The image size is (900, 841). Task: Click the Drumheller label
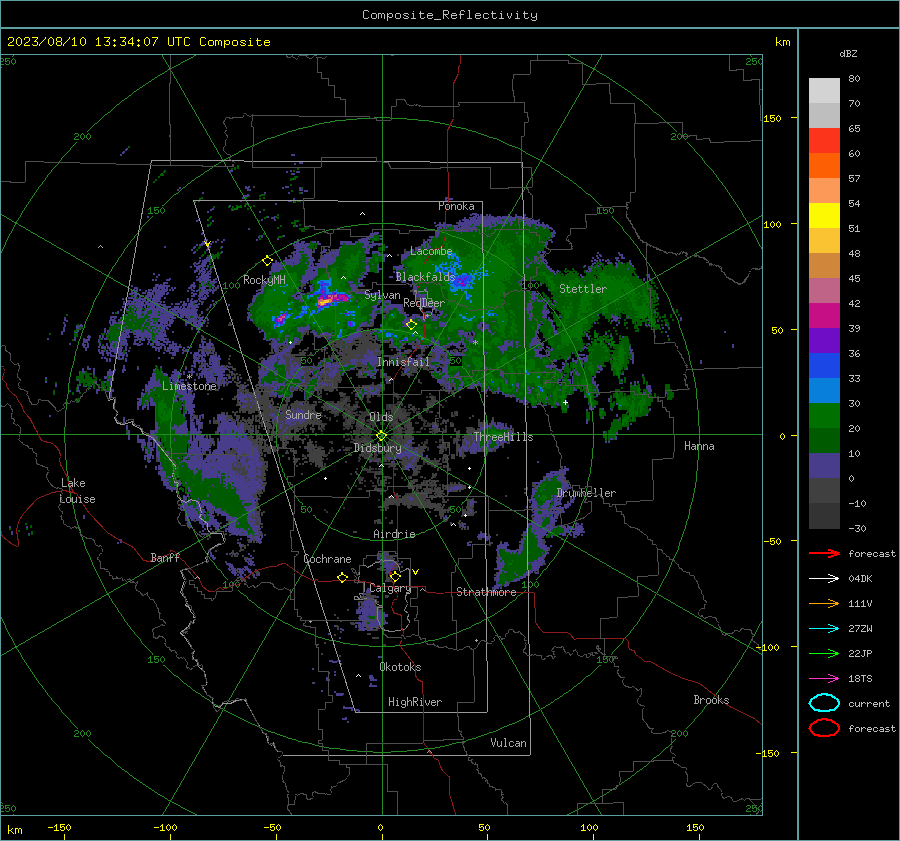tap(585, 493)
